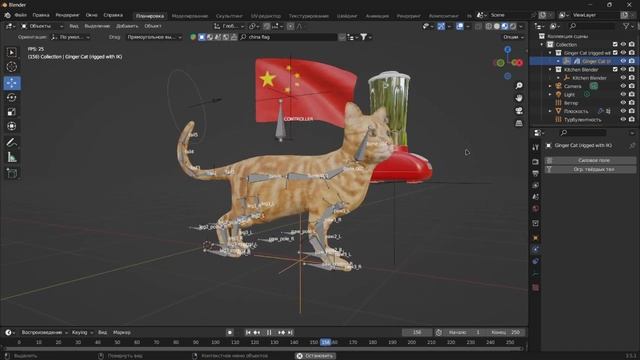
Task: Toggle viewport overlays display
Action: pos(460,26)
